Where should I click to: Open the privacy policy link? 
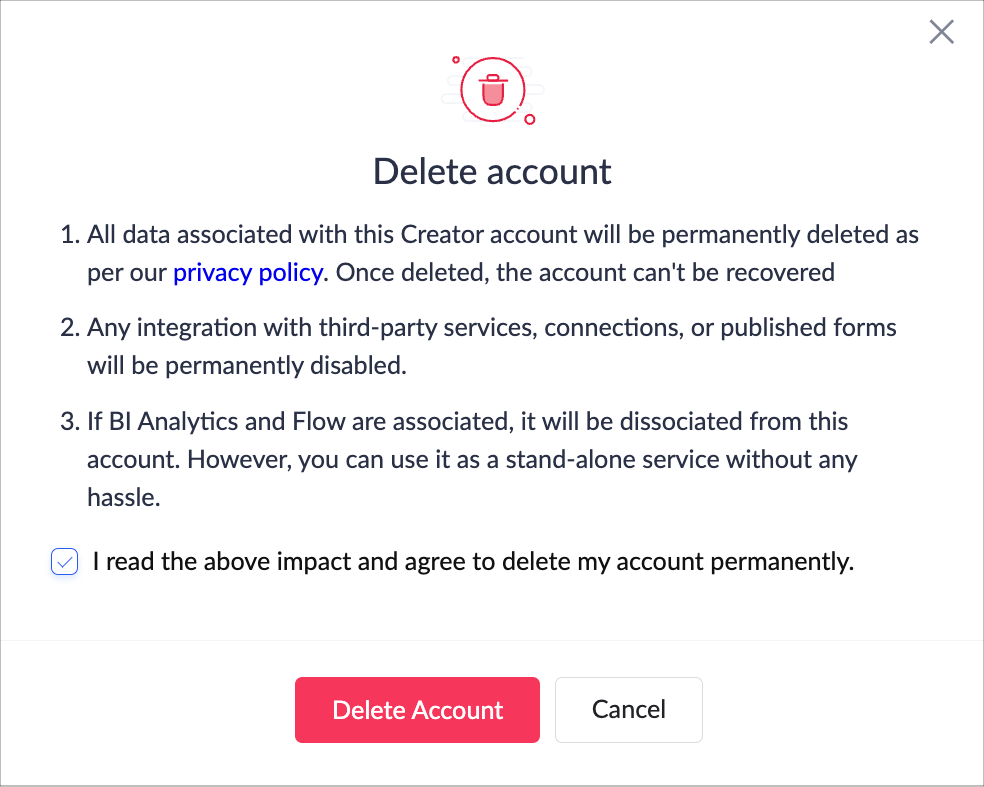point(248,272)
